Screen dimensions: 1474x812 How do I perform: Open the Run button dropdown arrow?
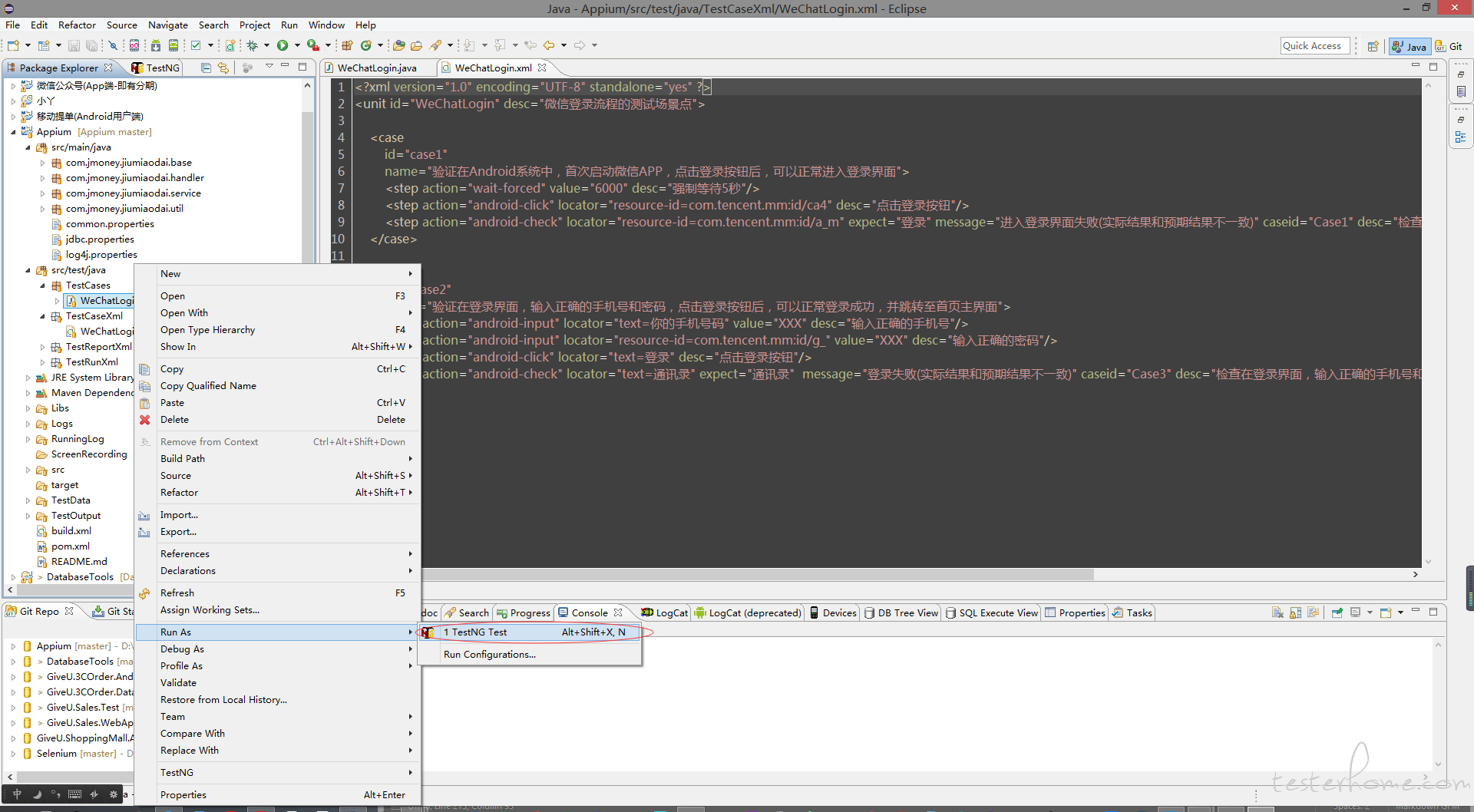pos(297,45)
